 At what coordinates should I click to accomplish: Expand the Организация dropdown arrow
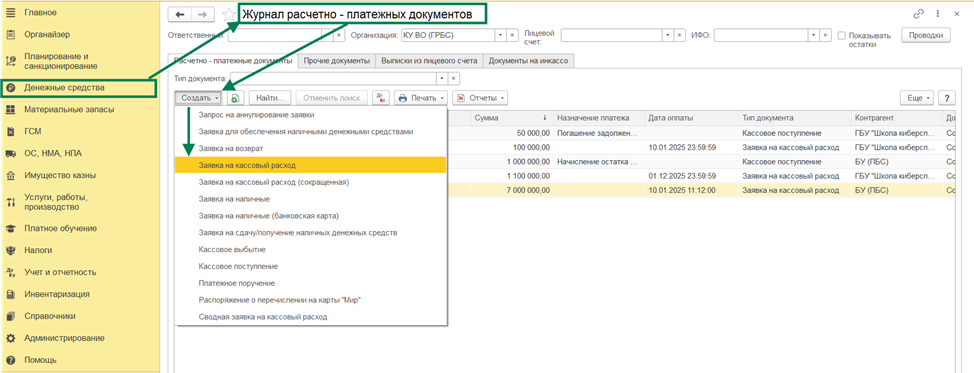500,35
